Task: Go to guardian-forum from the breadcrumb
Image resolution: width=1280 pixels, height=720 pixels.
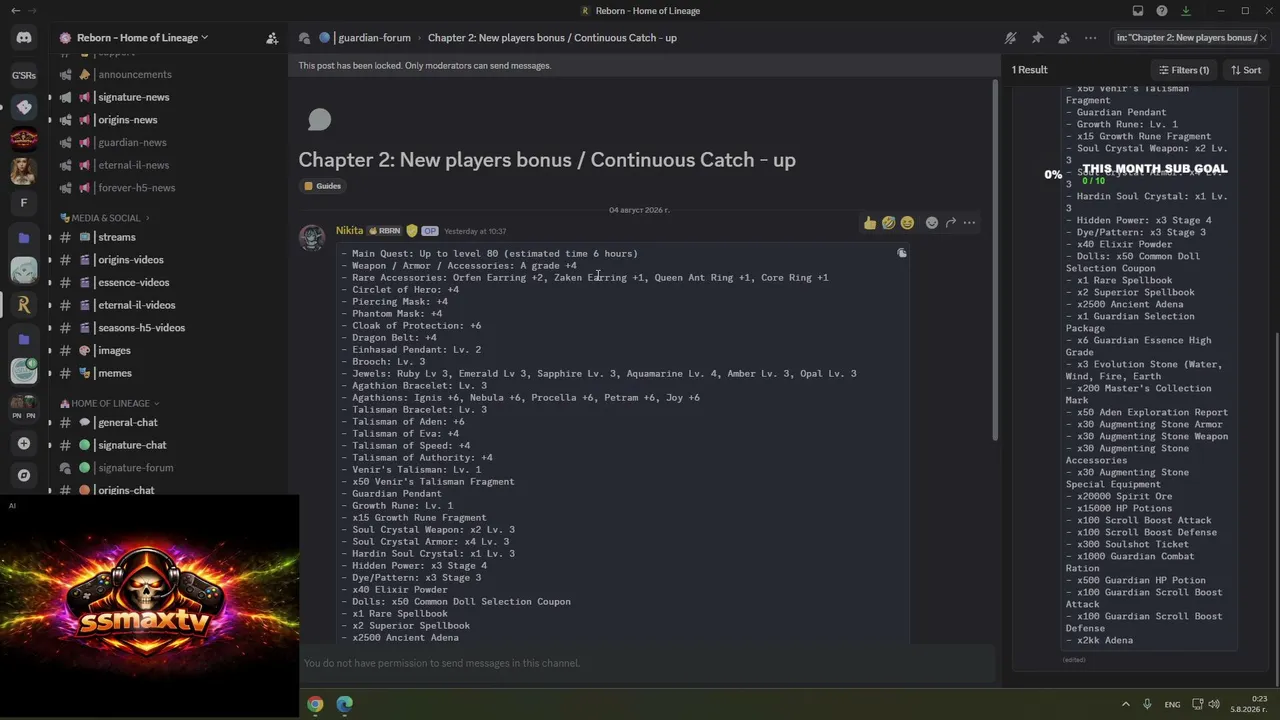Action: pos(374,38)
